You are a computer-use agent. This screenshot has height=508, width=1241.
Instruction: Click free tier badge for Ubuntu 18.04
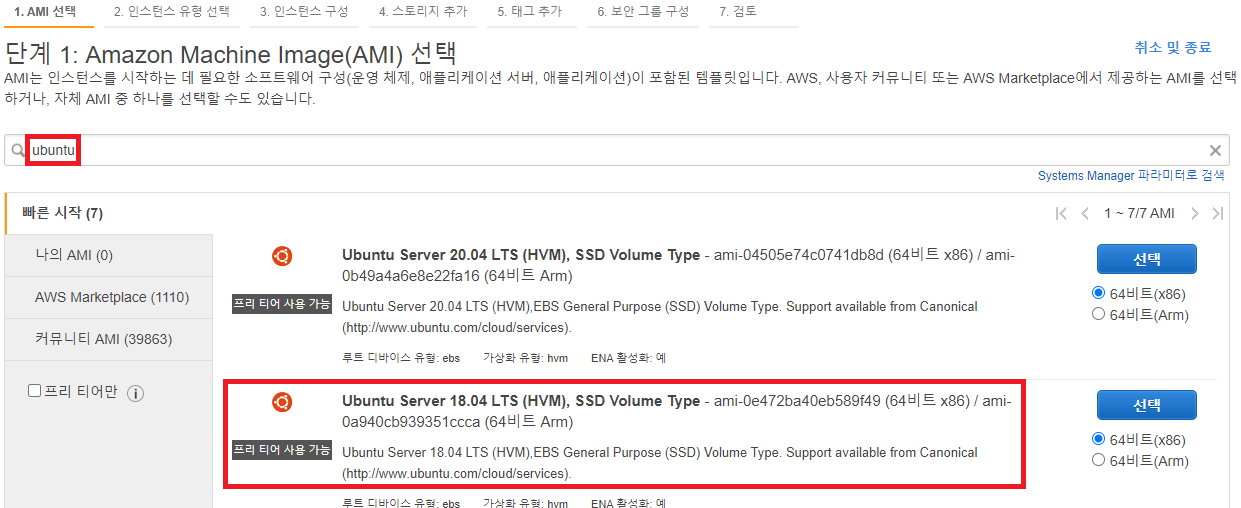coord(282,450)
